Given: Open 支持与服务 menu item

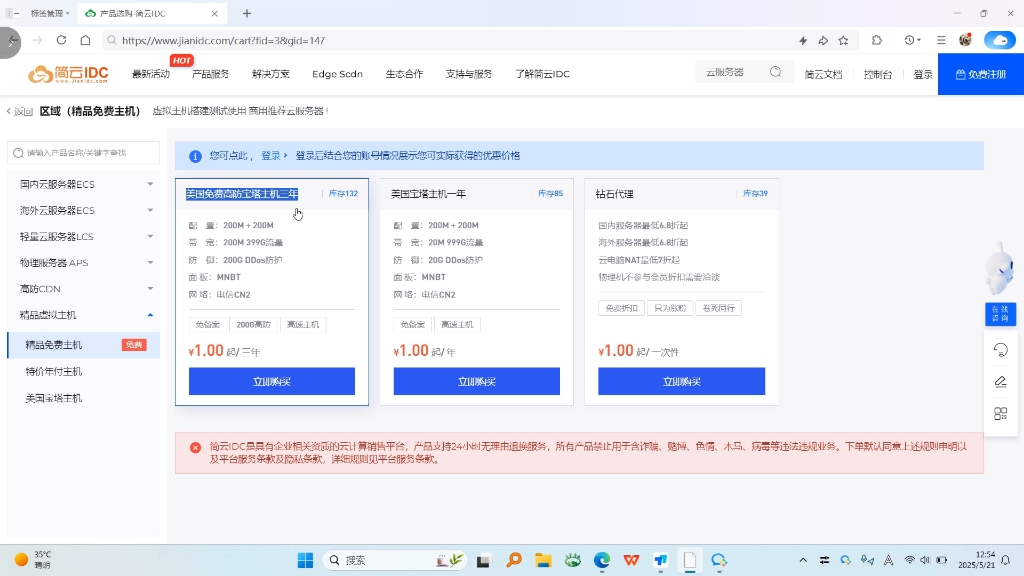Looking at the screenshot, I should (469, 74).
